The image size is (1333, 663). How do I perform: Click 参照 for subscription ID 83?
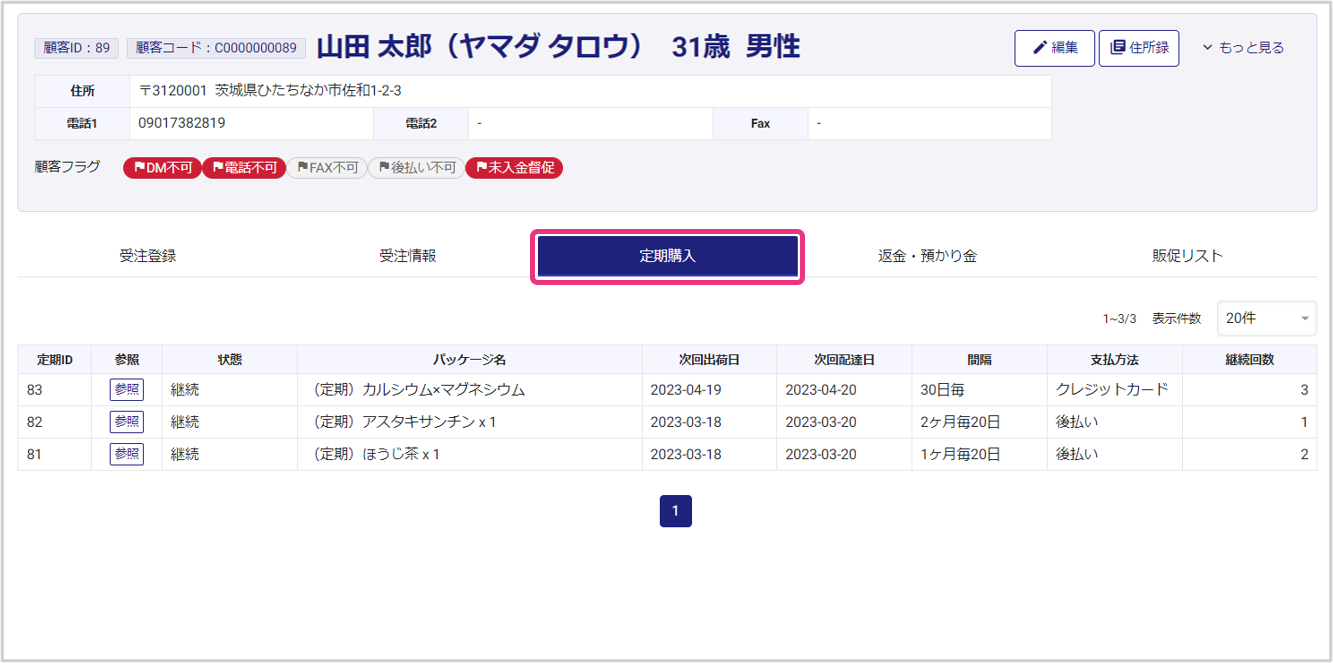tap(126, 390)
